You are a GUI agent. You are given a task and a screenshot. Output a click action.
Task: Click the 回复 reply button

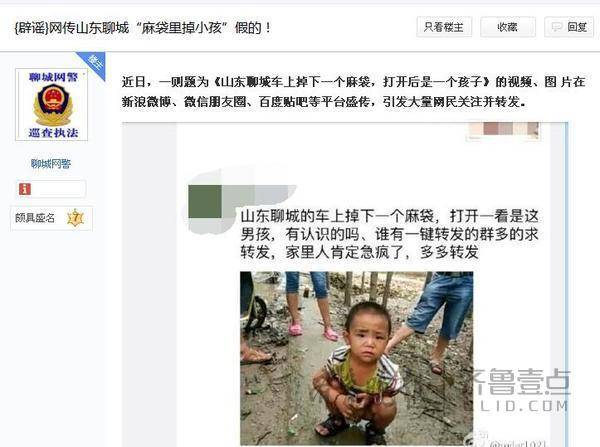[x=569, y=27]
